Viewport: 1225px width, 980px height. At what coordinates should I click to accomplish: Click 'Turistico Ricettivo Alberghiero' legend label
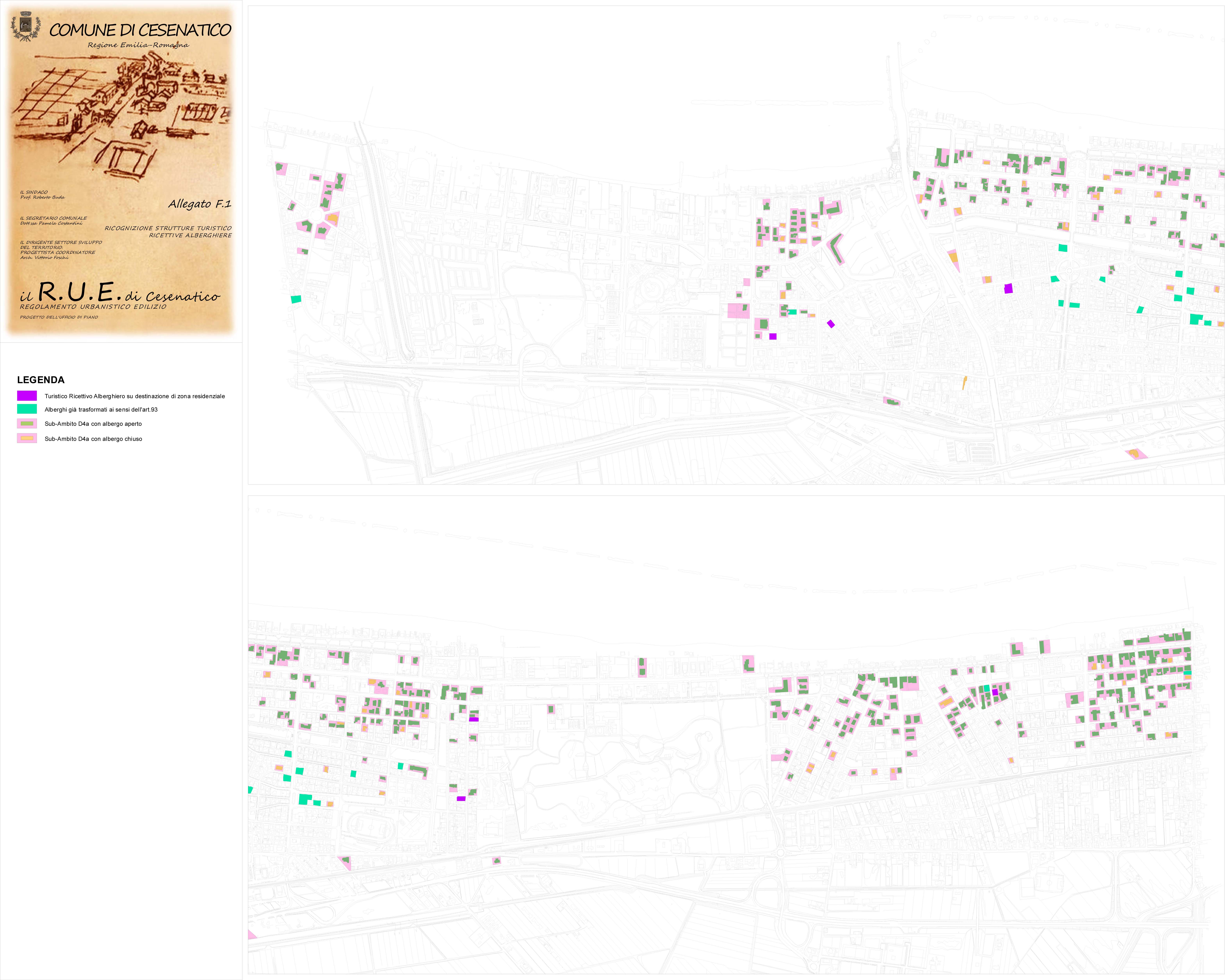click(x=135, y=396)
